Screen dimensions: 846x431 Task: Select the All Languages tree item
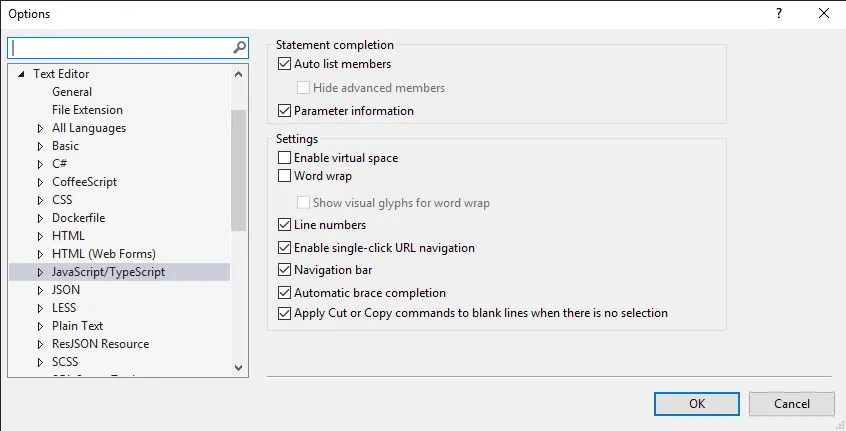pyautogui.click(x=89, y=128)
